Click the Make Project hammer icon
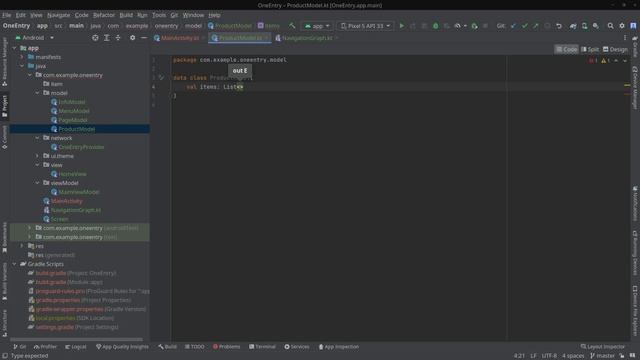The image size is (640, 360). [292, 26]
